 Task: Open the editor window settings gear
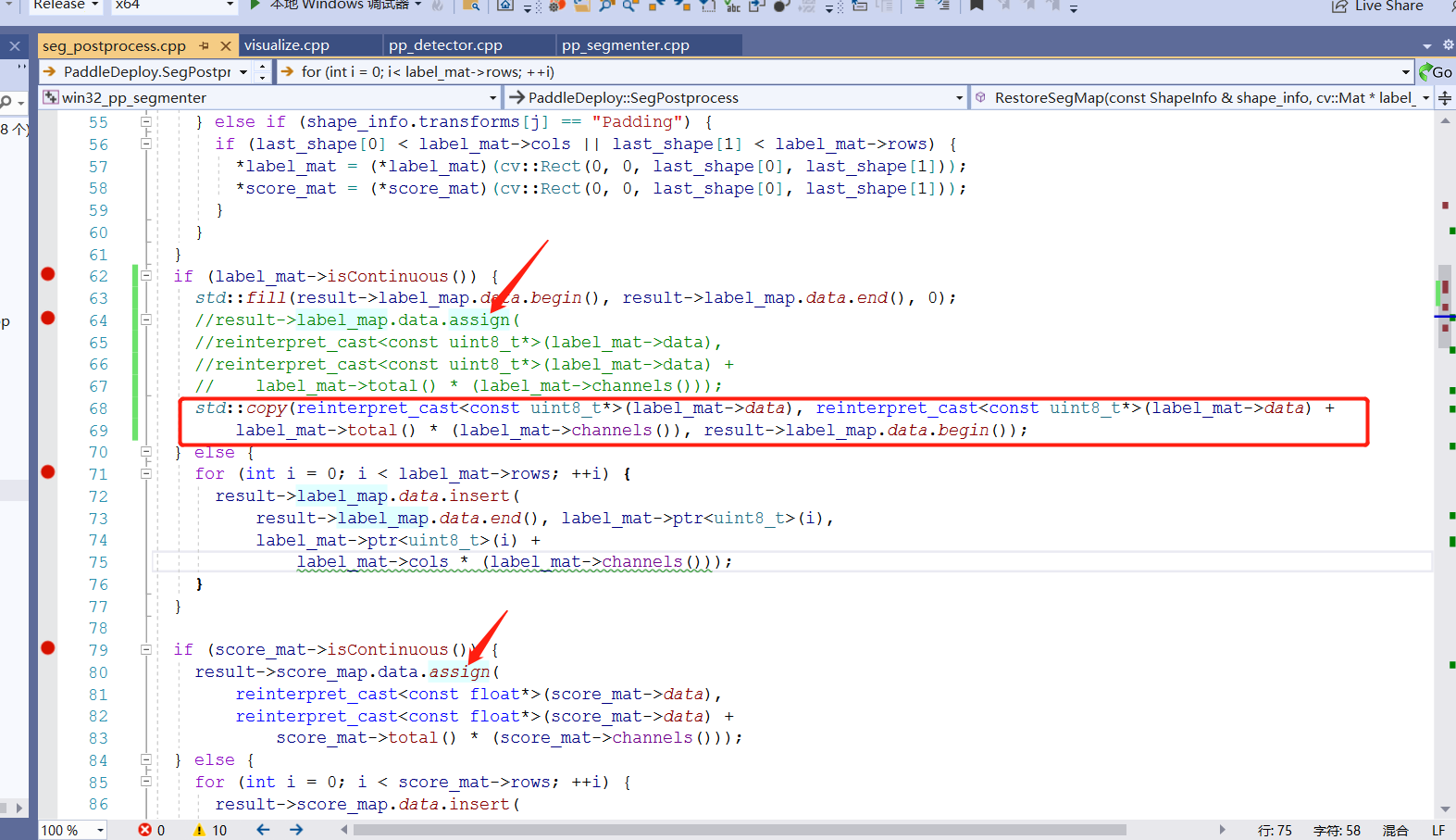click(x=1448, y=44)
